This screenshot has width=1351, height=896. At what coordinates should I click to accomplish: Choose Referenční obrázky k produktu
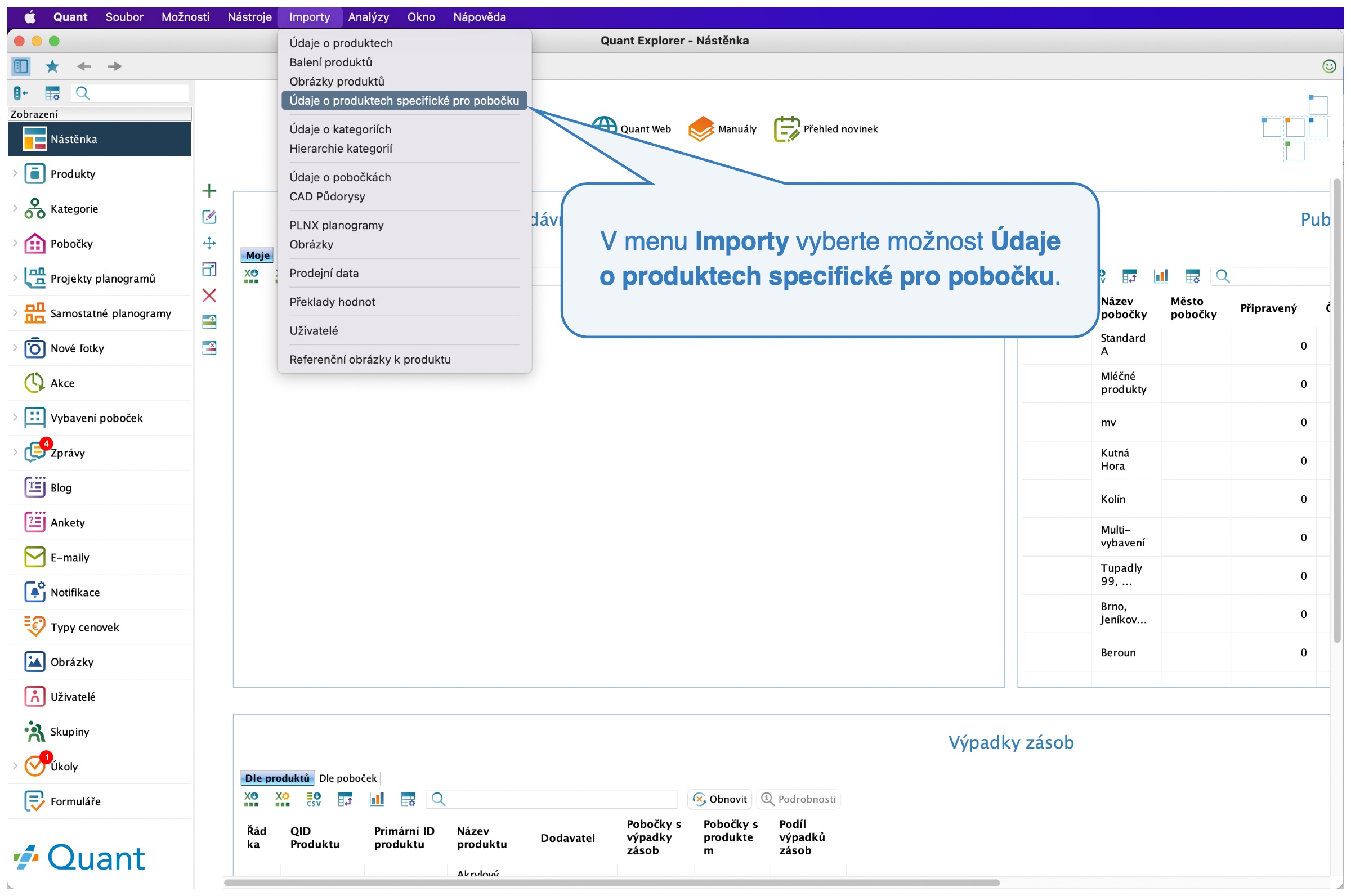click(404, 360)
